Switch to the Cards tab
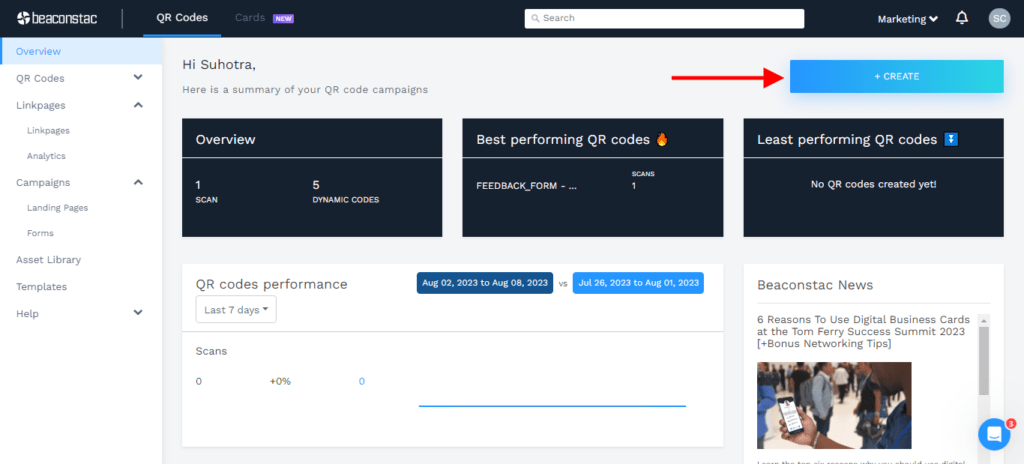 [249, 18]
